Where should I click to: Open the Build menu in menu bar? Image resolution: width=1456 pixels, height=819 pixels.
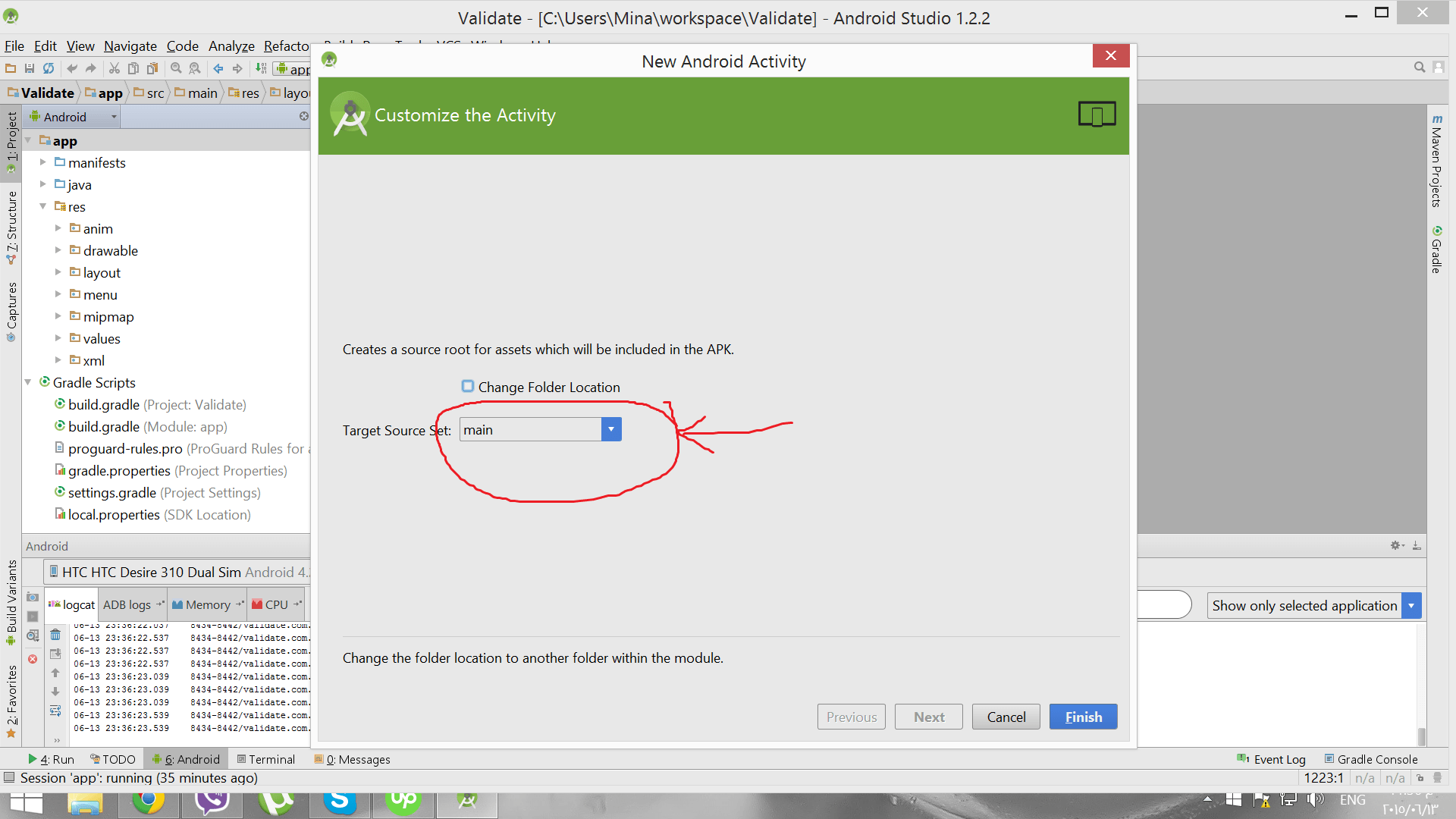(x=339, y=45)
